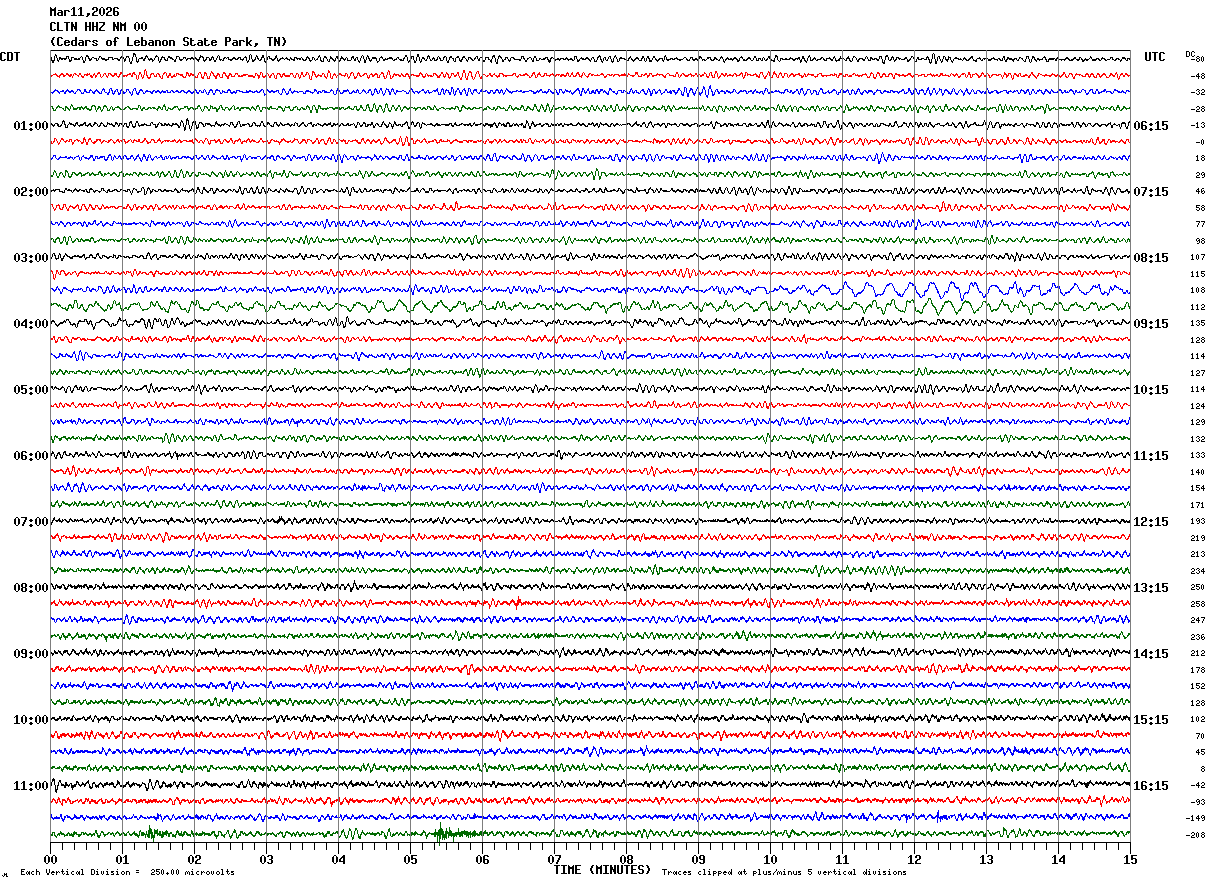Select the 08:00 CDT row label
This screenshot has height=886, width=1210.
pos(30,588)
